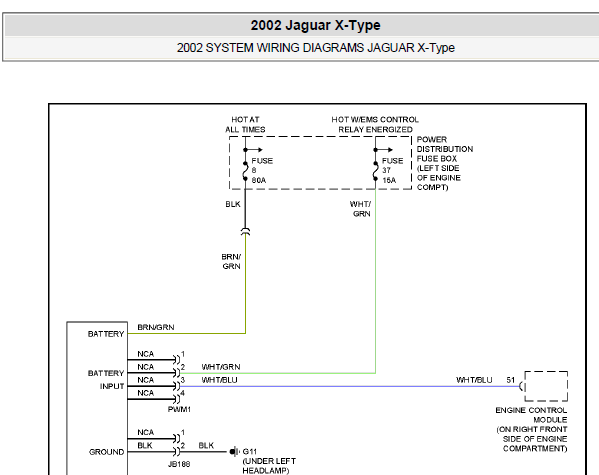Click the two-line "BRN/ GRN" label on vertical wire
Screen dimensions: 599x475
click(x=231, y=261)
